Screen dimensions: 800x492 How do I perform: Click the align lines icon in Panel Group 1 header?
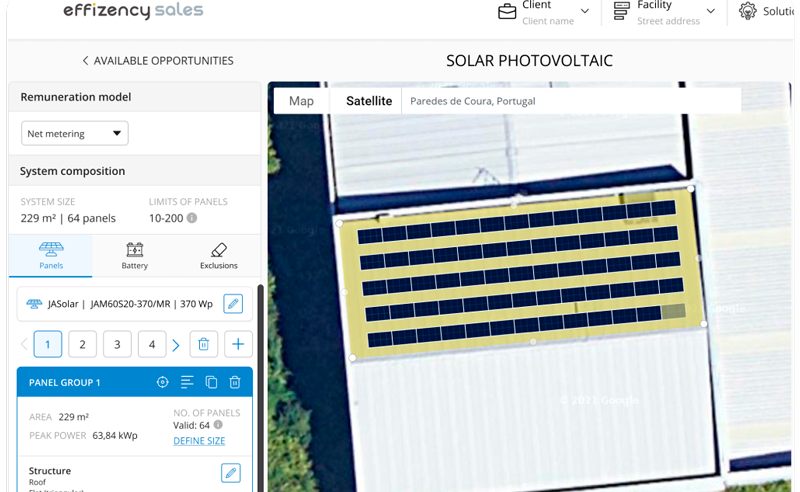[187, 382]
